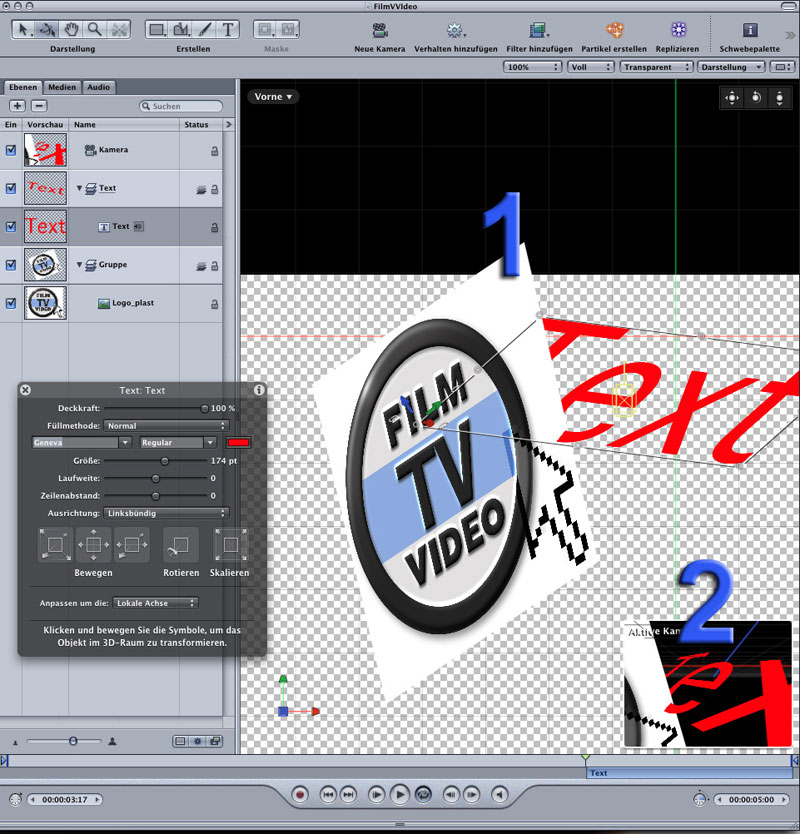
Task: Uncheck the Kamera layer checkbox
Action: (11, 150)
